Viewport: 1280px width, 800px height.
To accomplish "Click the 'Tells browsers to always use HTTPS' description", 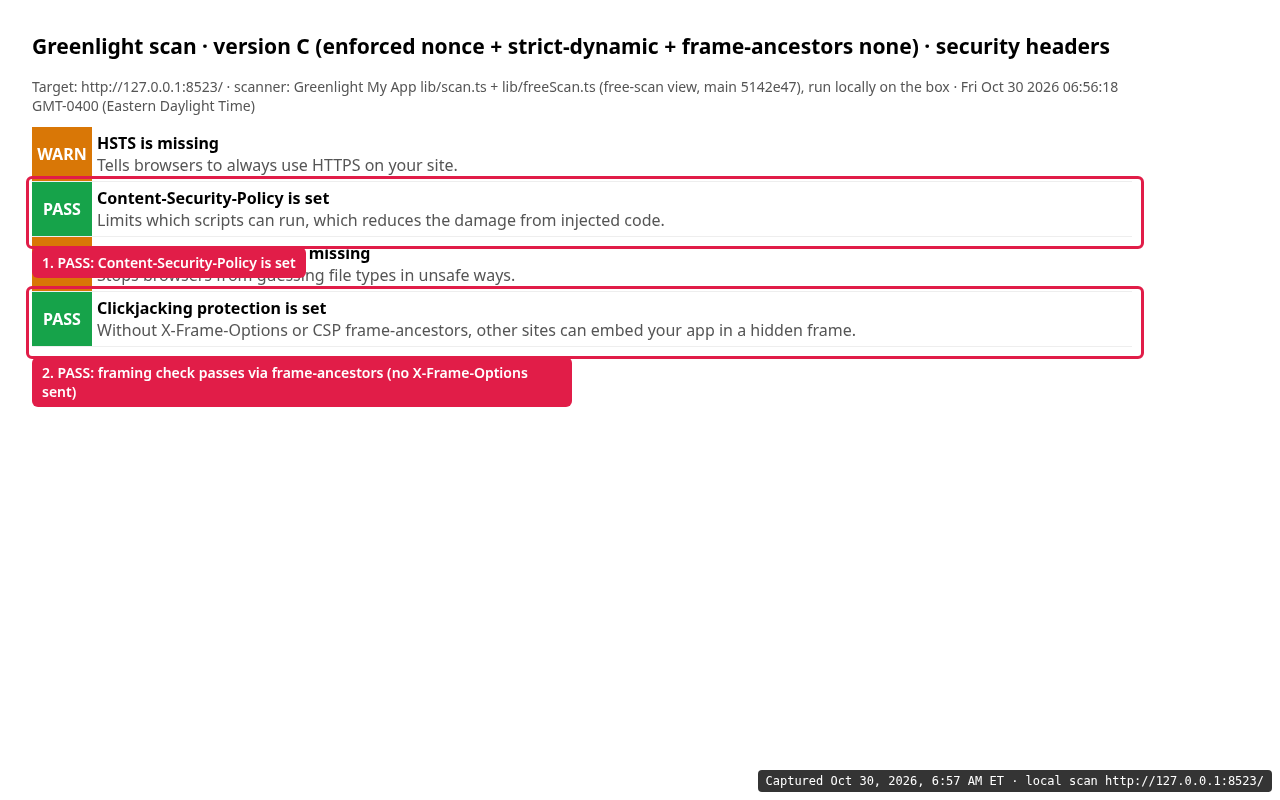I will point(277,165).
